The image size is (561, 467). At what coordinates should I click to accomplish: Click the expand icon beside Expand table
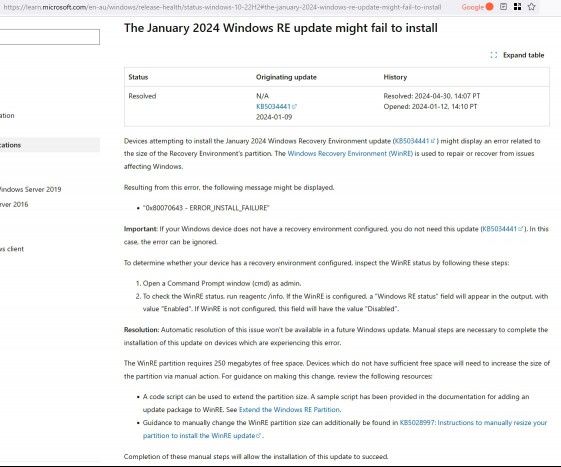tap(494, 55)
